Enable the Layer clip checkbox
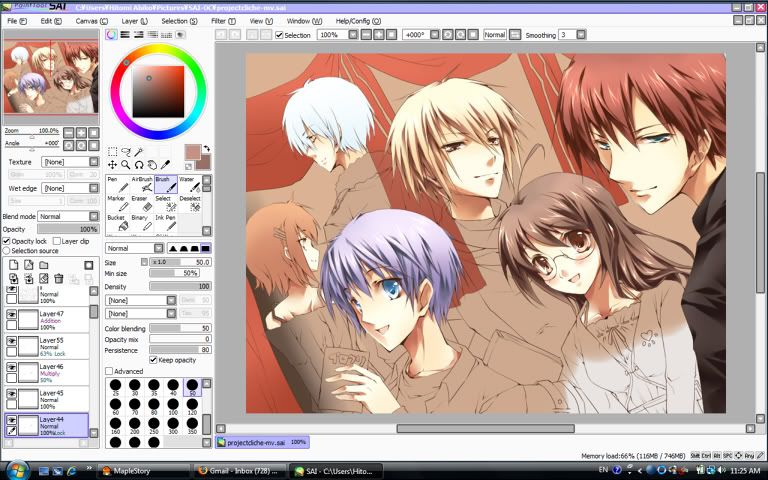 56,241
